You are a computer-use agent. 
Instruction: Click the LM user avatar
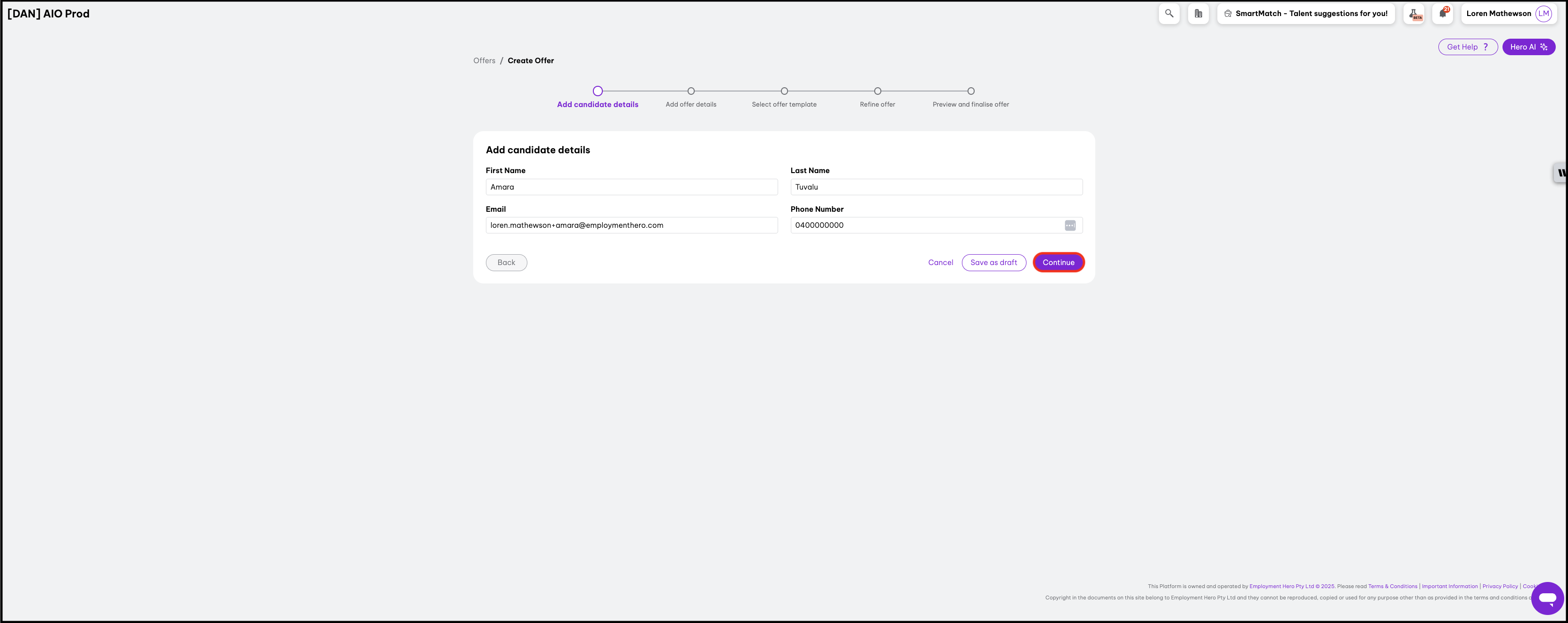coord(1543,13)
